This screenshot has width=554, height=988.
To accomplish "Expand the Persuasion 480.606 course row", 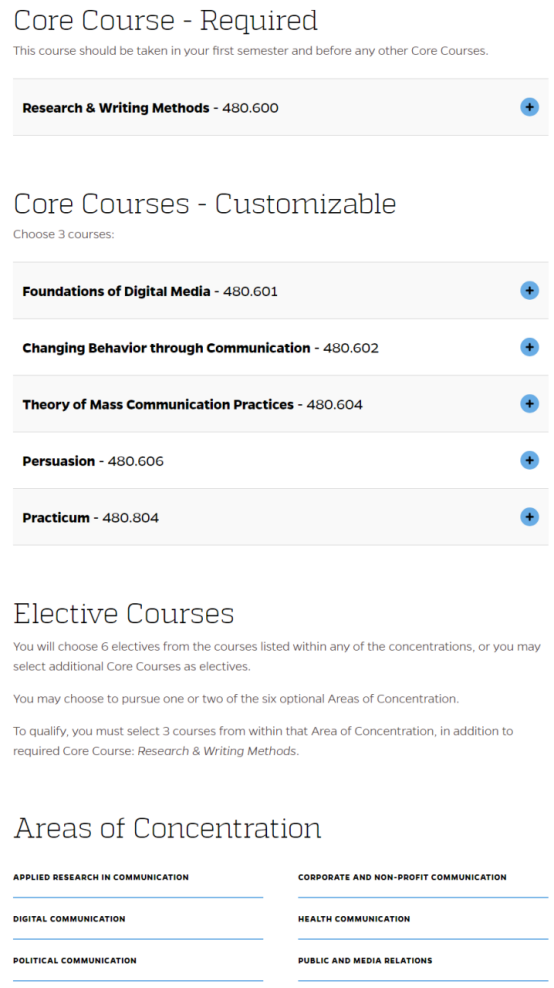I will pos(280,461).
